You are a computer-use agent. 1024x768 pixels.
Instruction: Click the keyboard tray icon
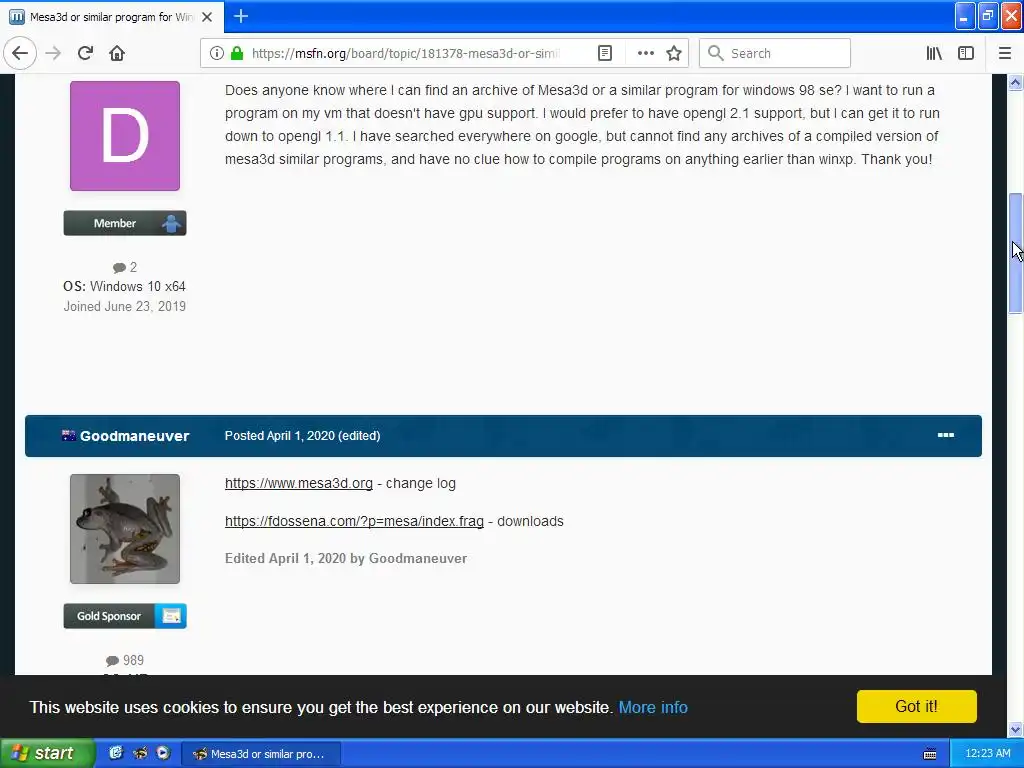coord(930,754)
